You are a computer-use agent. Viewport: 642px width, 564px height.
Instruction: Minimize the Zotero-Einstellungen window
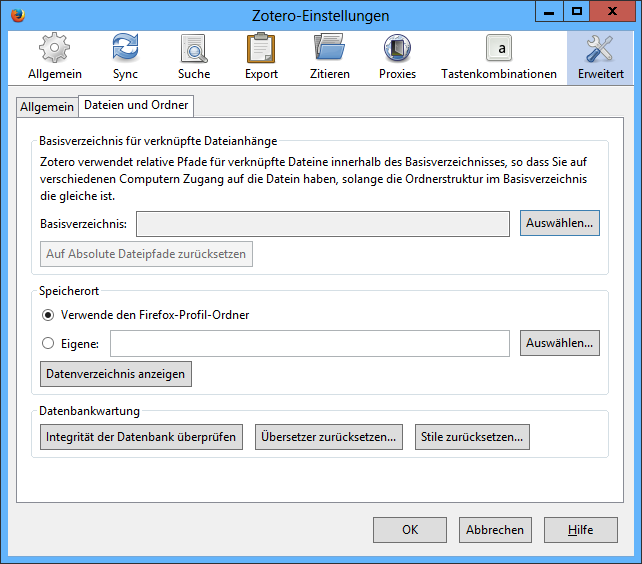[x=549, y=11]
